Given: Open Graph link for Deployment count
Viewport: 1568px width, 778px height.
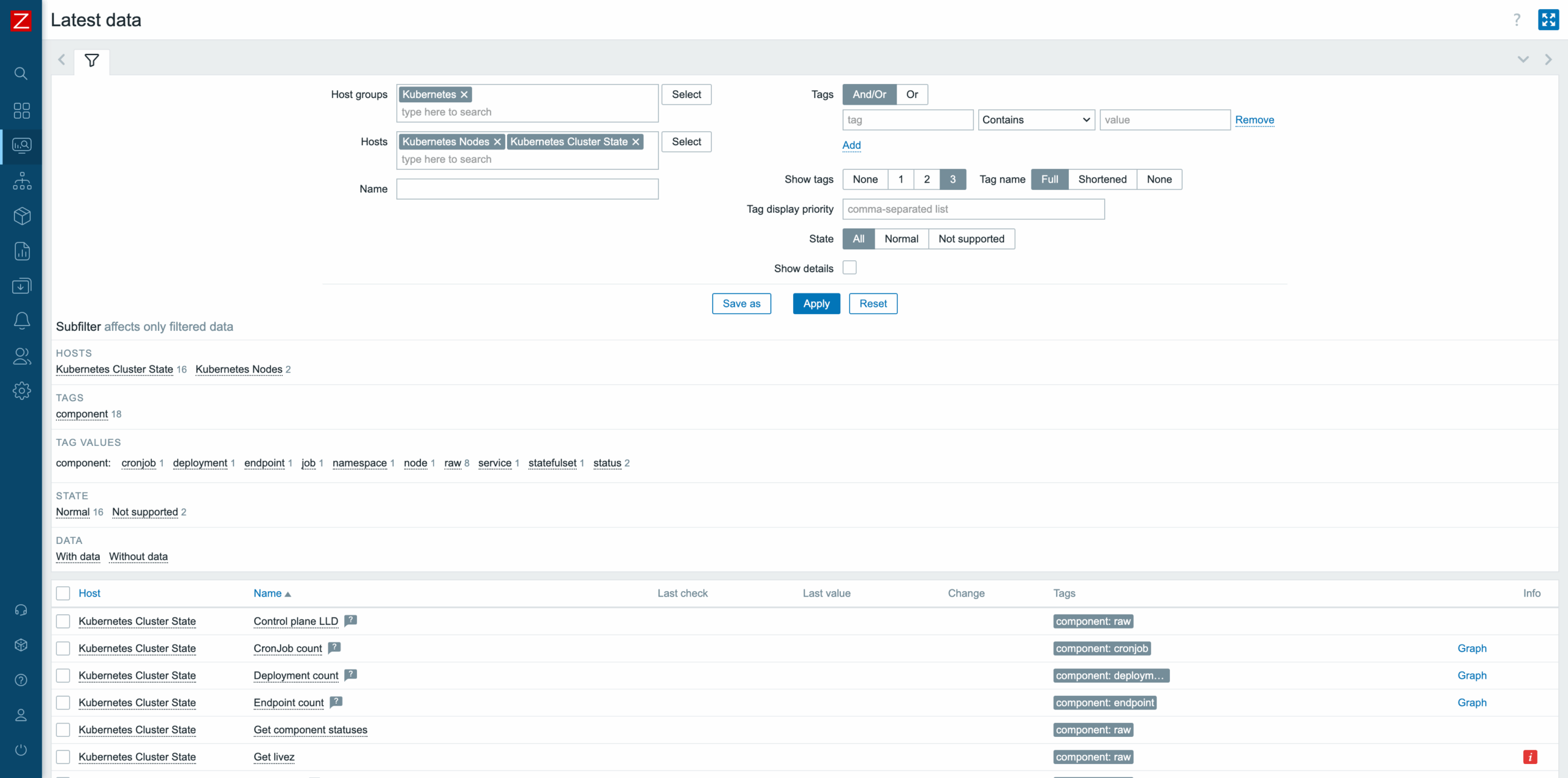Looking at the screenshot, I should [1471, 676].
